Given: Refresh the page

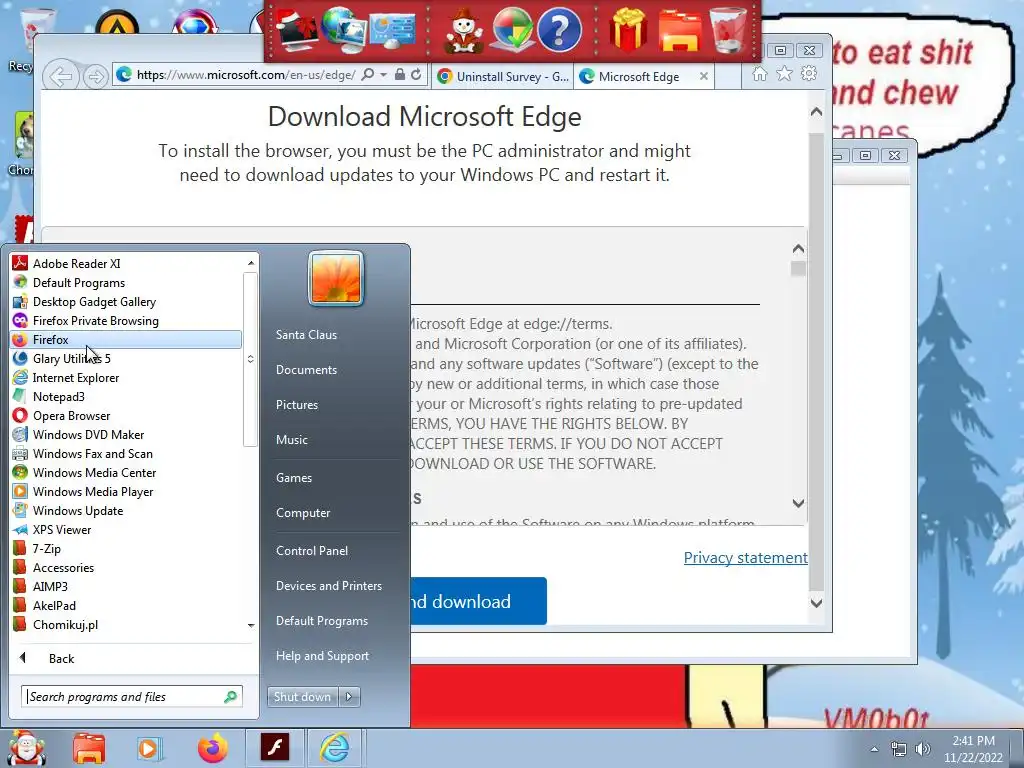Looking at the screenshot, I should 416,74.
